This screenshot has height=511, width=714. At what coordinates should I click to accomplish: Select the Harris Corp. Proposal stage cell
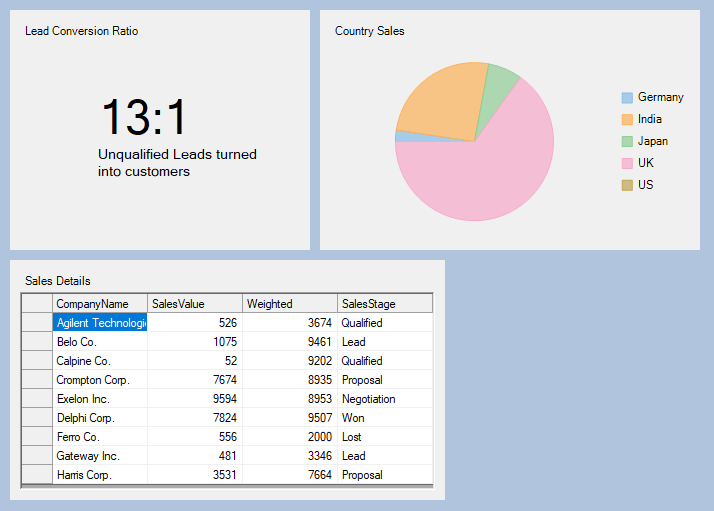click(x=384, y=475)
